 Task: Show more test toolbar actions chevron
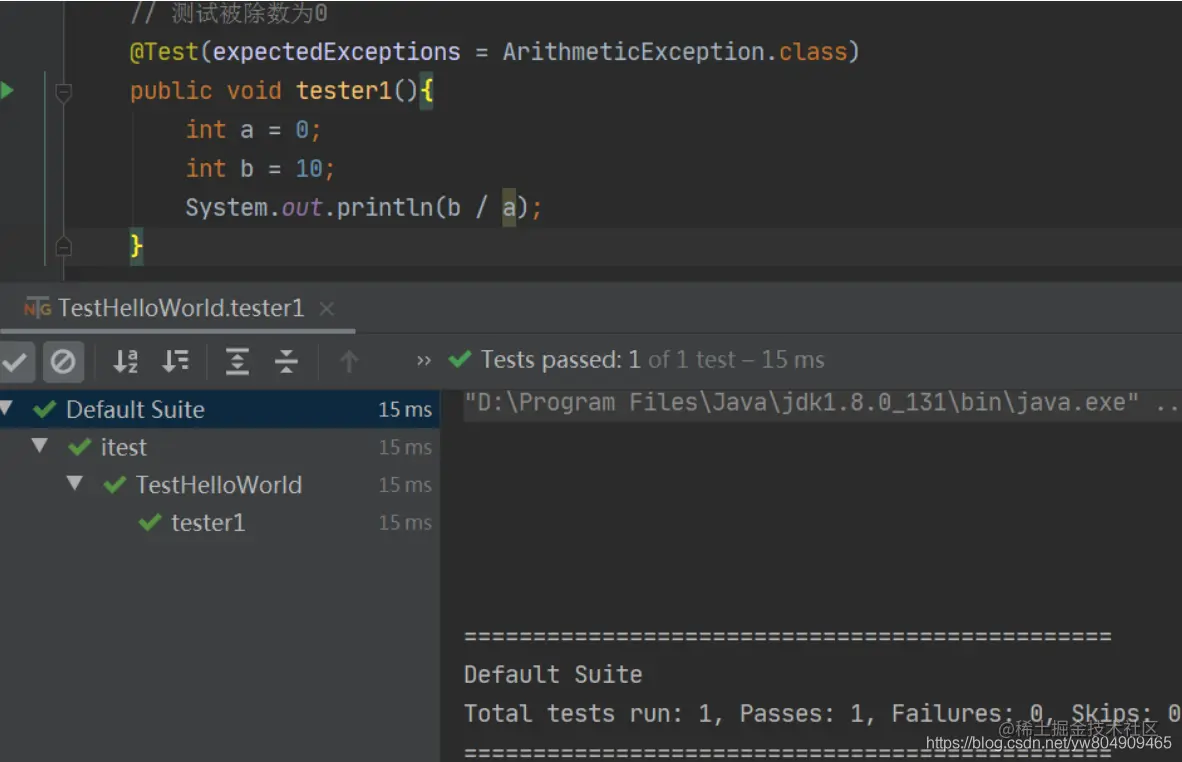coord(424,360)
